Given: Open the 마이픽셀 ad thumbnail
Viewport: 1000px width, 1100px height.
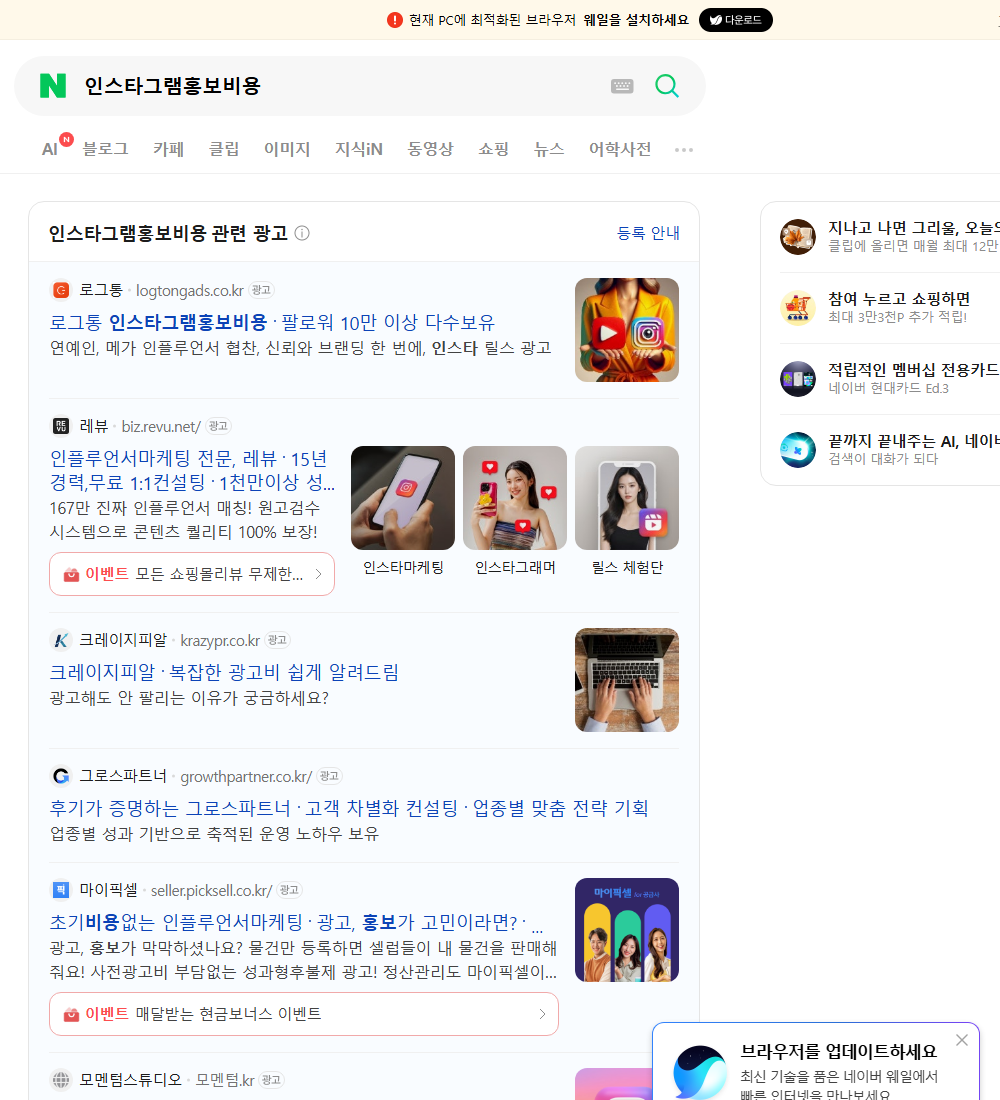Looking at the screenshot, I should (627, 930).
